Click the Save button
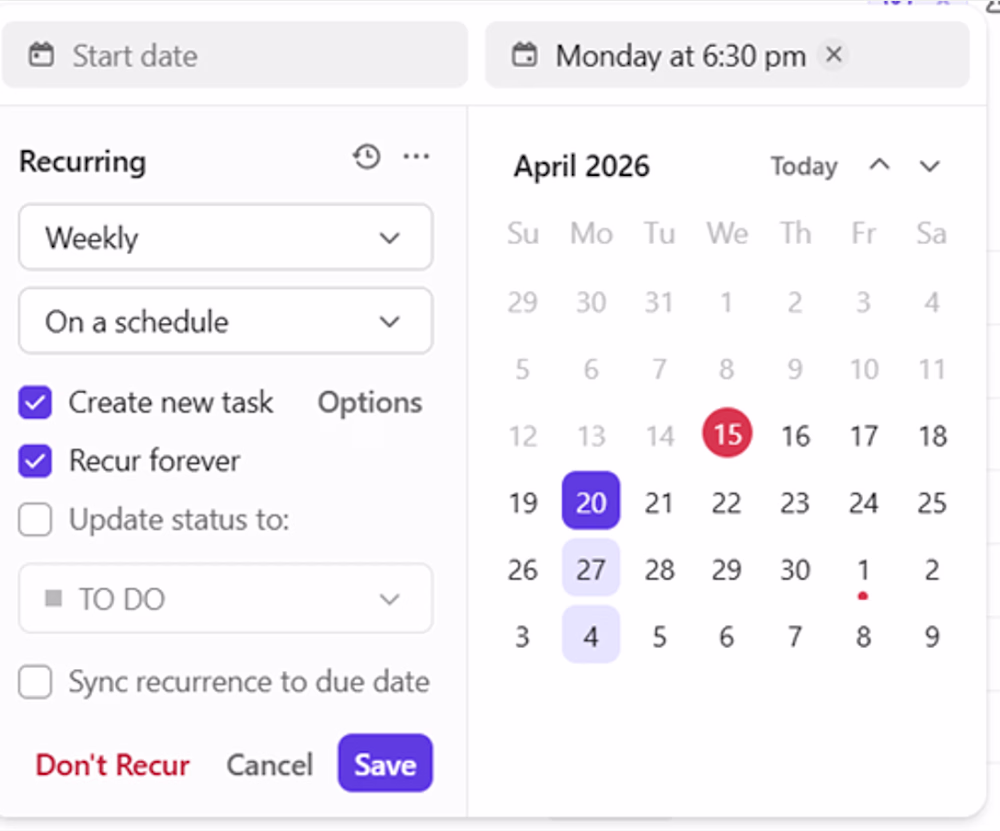The width and height of the screenshot is (1000, 831). point(385,763)
